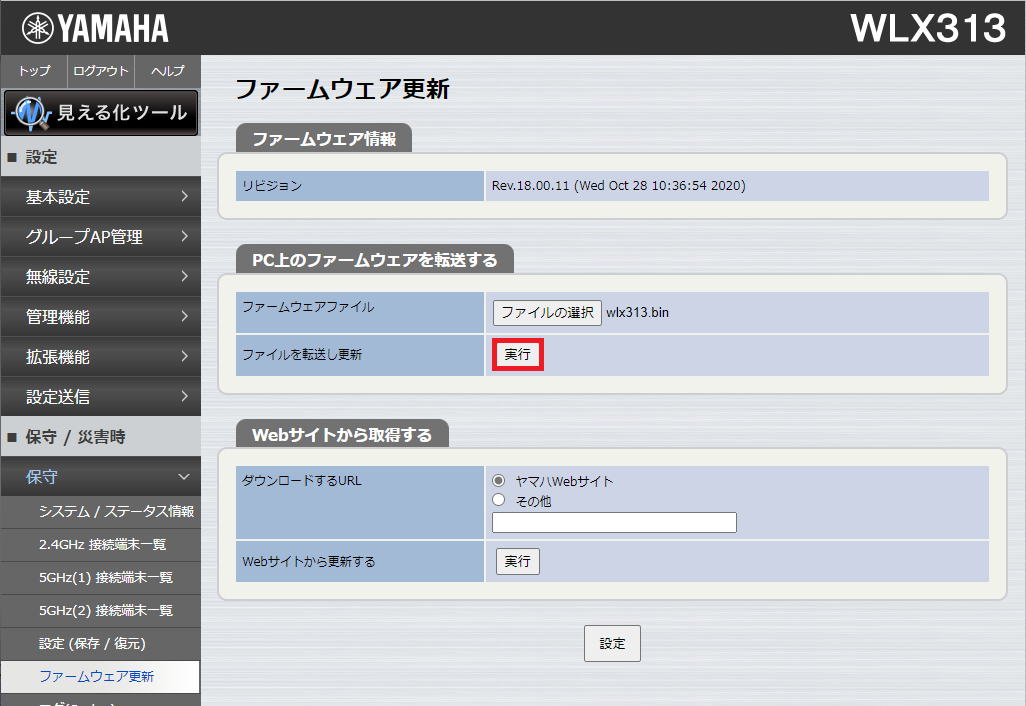This screenshot has width=1026, height=706.
Task: Open the ヘルプ help page
Action: point(166,71)
